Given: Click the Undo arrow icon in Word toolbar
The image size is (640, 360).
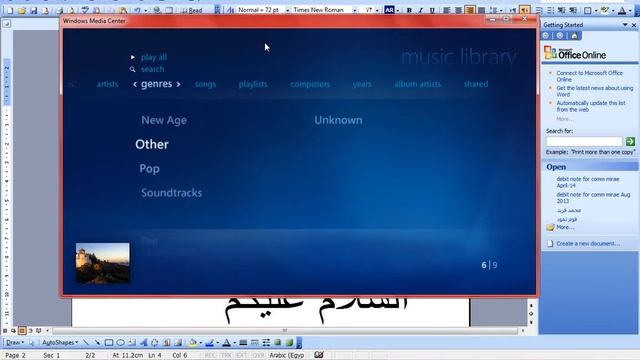Looking at the screenshot, I should click(x=138, y=10).
